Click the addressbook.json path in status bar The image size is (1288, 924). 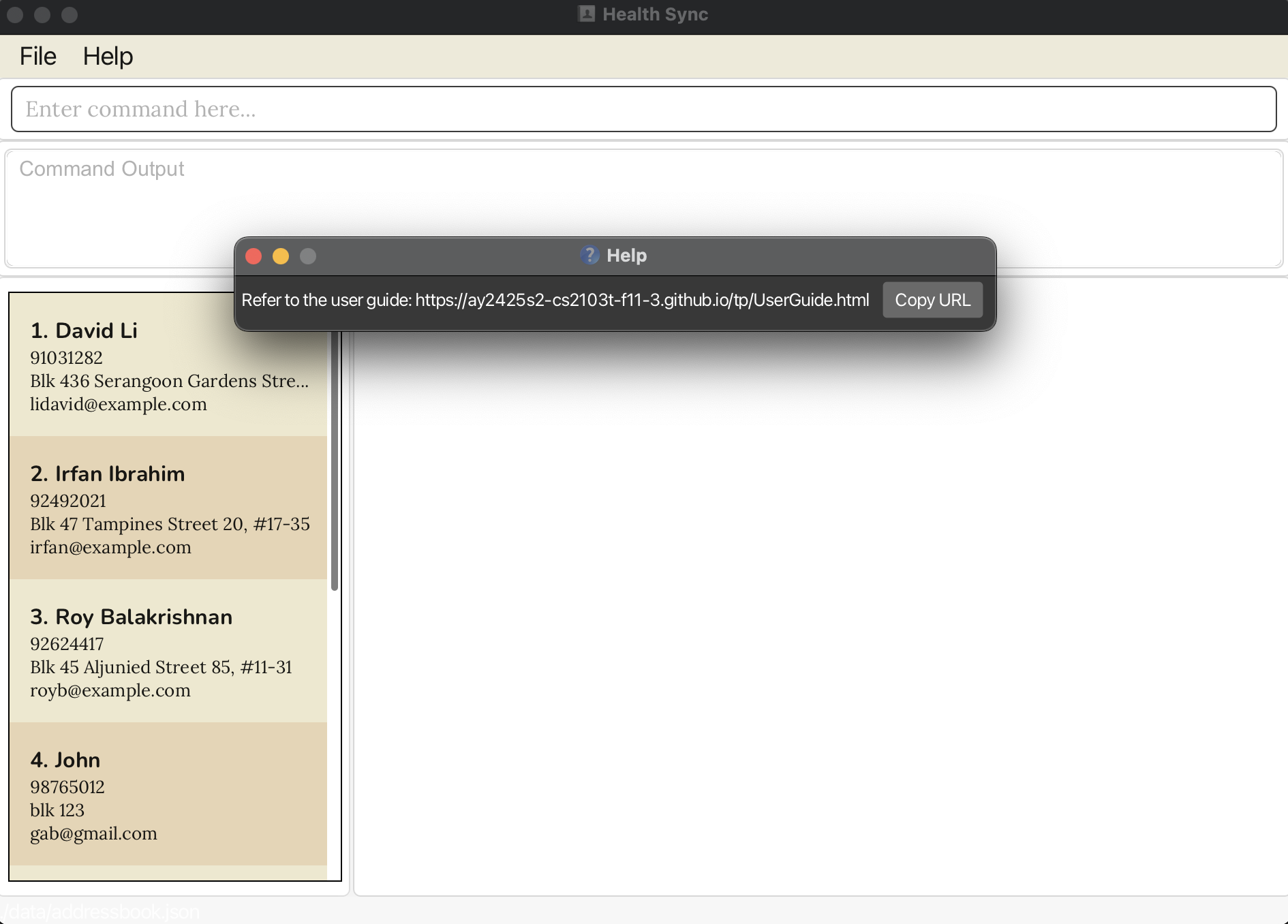[x=102, y=912]
